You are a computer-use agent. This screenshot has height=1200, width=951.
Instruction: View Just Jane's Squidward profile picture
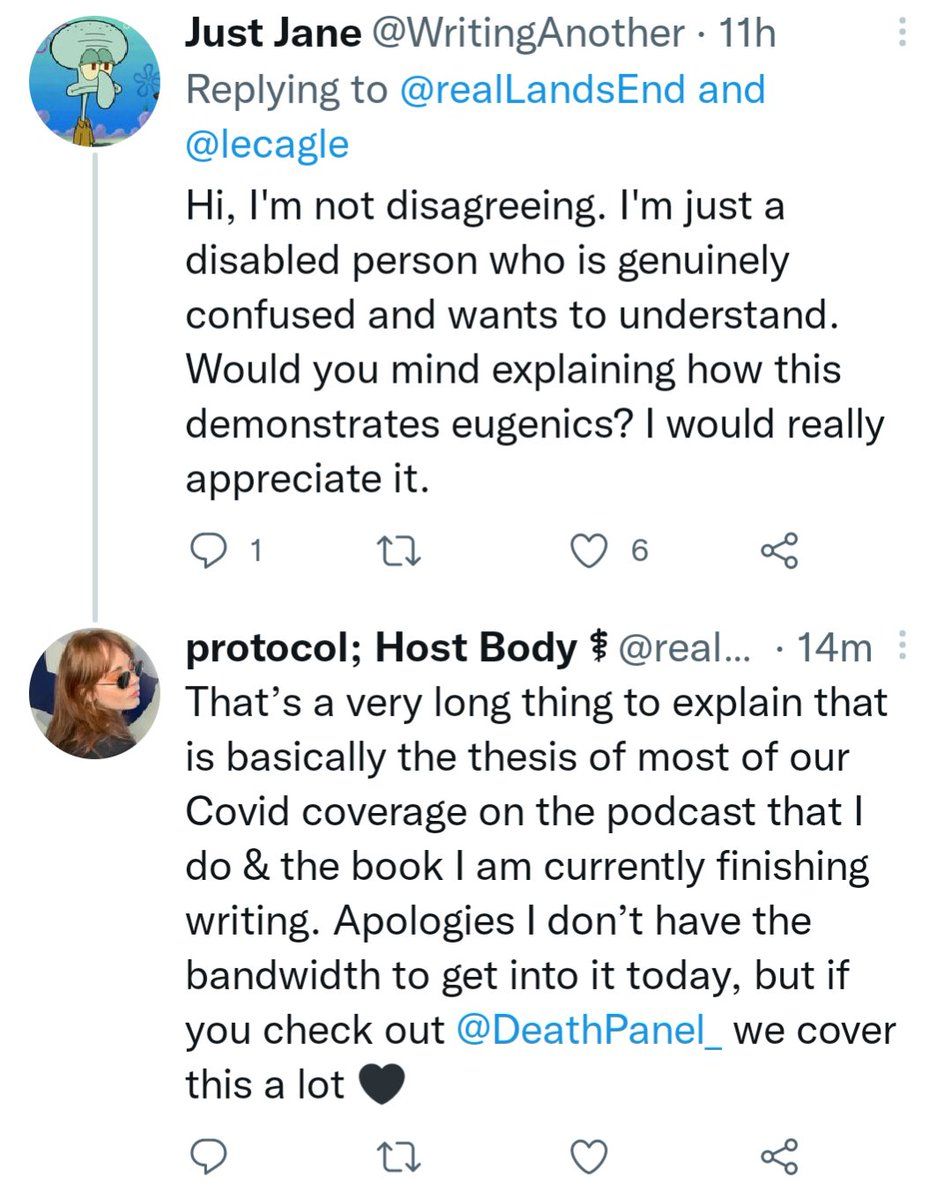[97, 82]
